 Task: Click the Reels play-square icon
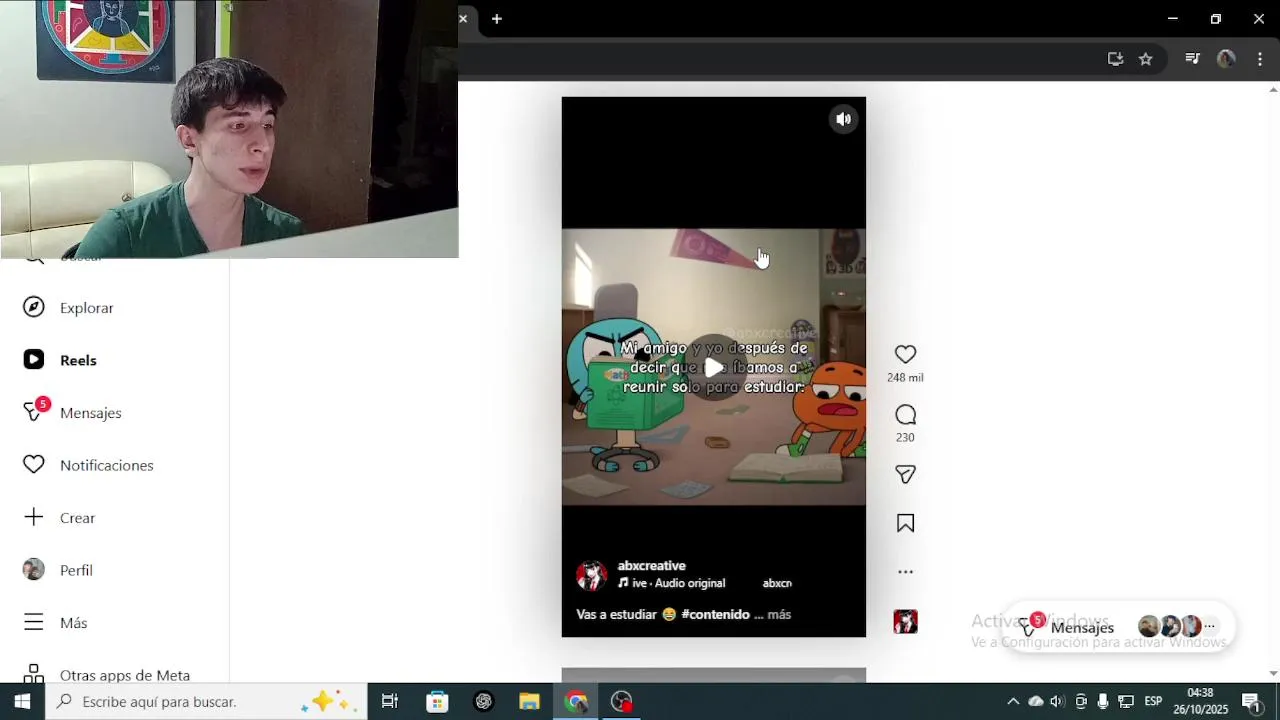34,360
